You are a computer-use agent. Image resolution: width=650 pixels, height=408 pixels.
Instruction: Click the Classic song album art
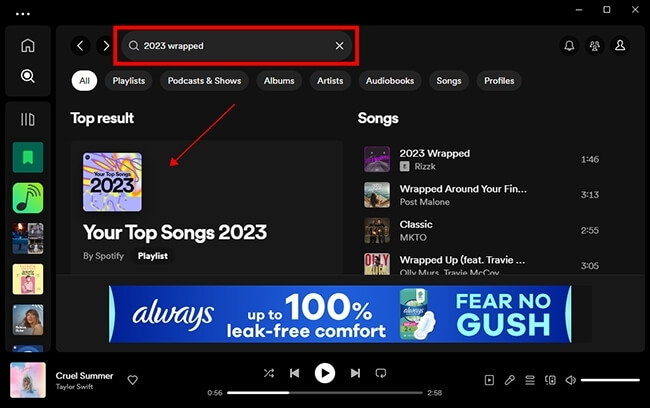[377, 230]
